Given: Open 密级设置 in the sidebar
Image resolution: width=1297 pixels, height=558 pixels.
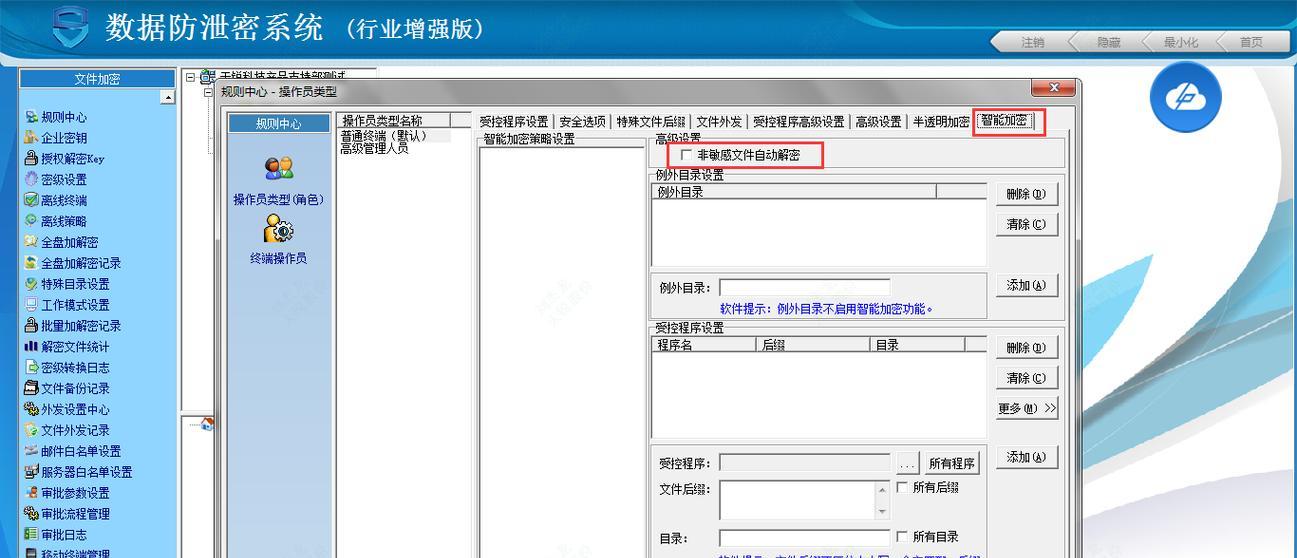Looking at the screenshot, I should [x=56, y=180].
